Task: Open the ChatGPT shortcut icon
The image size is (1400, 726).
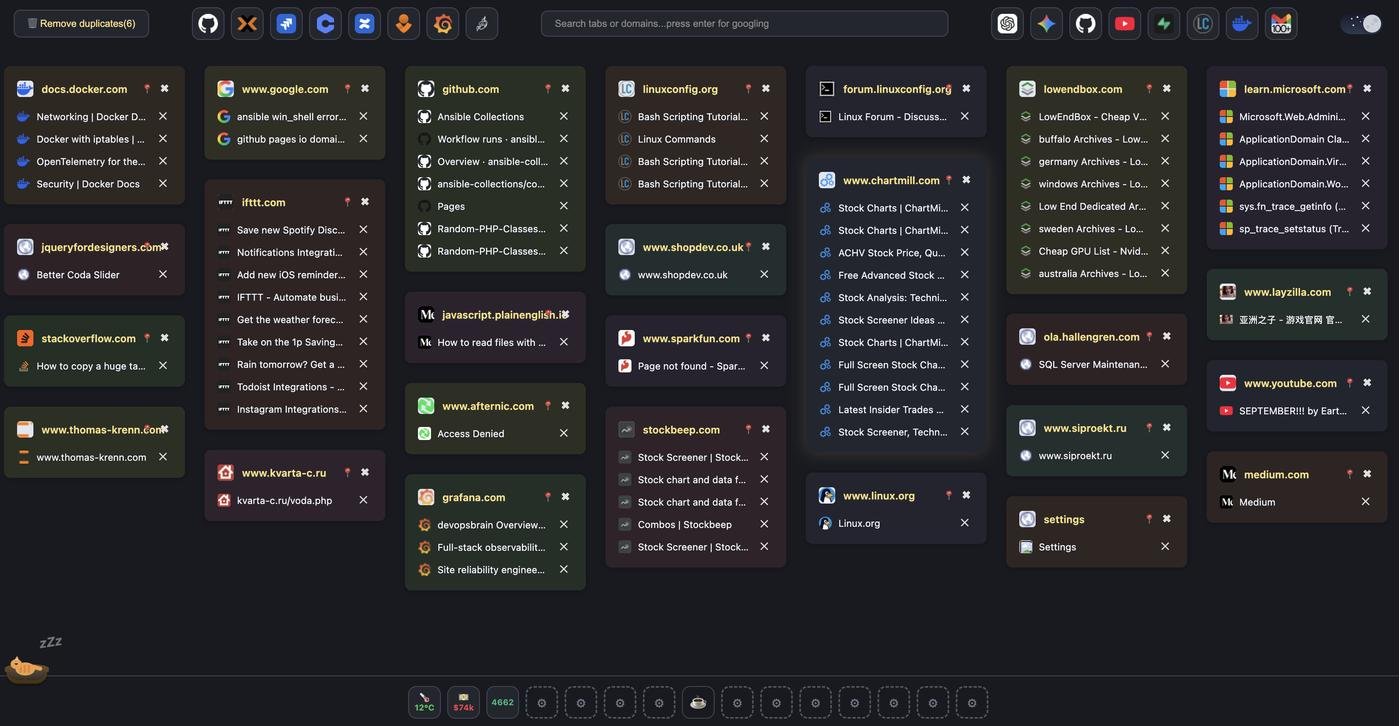Action: [x=1007, y=23]
